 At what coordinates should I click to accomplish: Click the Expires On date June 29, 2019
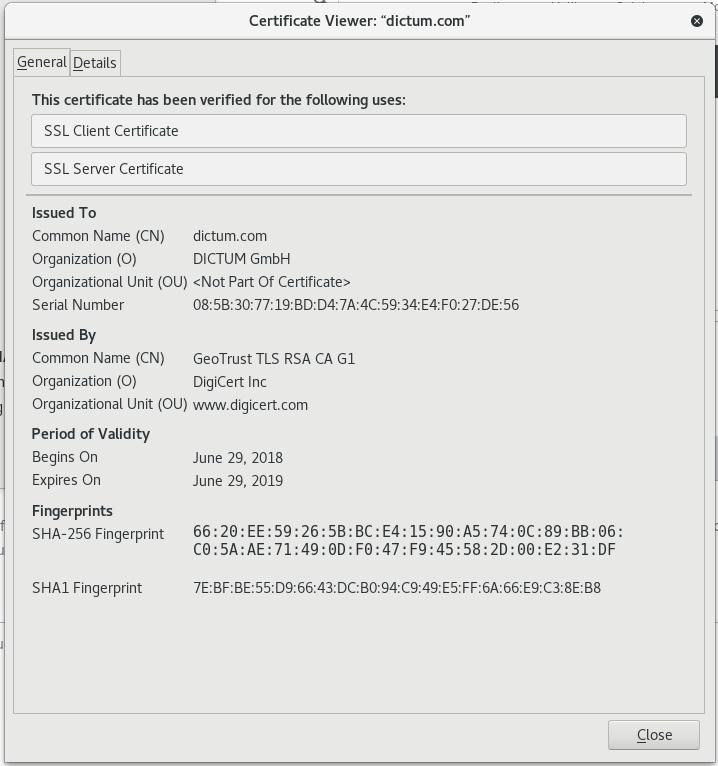point(238,481)
